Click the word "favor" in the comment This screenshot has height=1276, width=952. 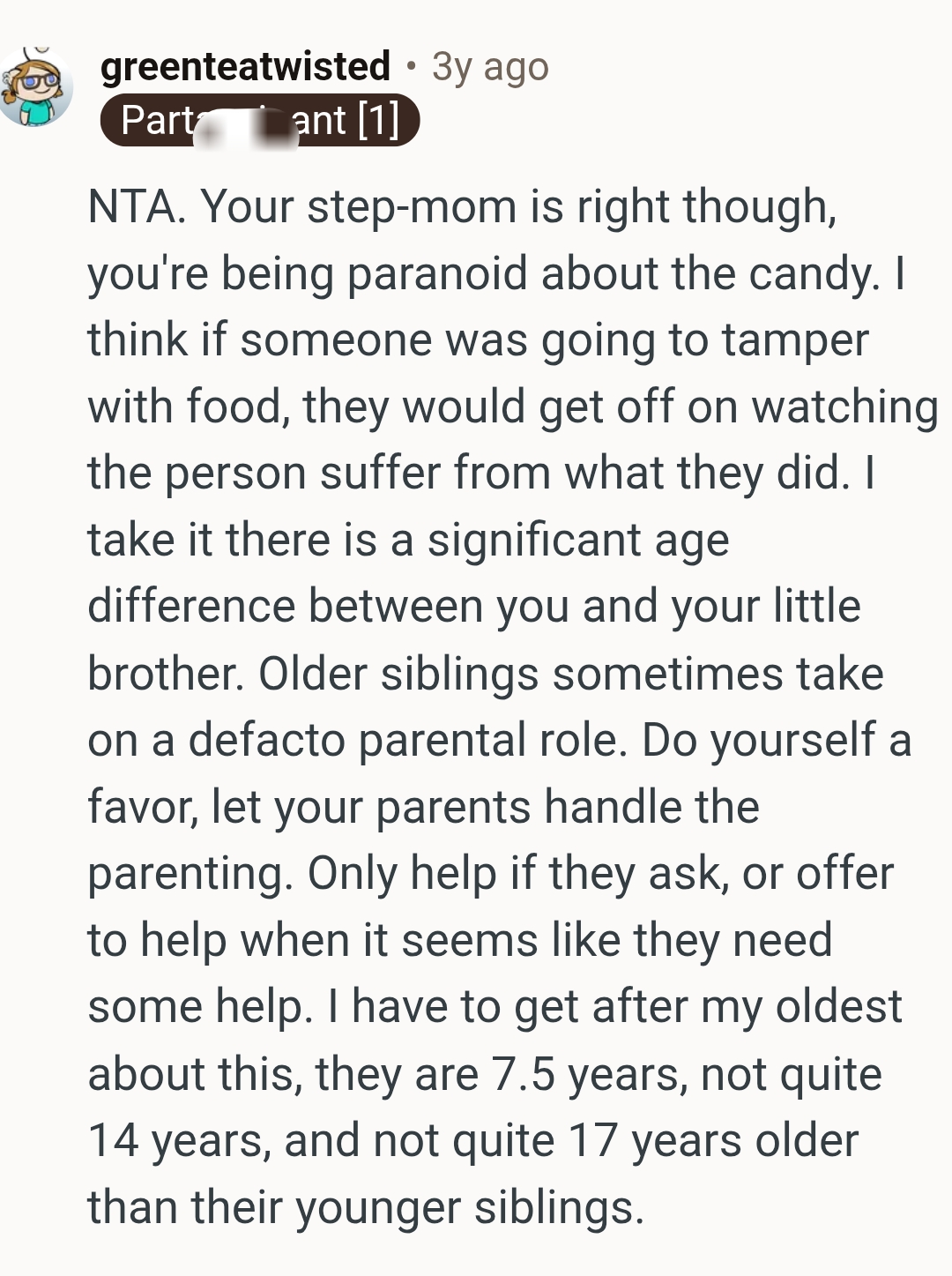[x=139, y=807]
